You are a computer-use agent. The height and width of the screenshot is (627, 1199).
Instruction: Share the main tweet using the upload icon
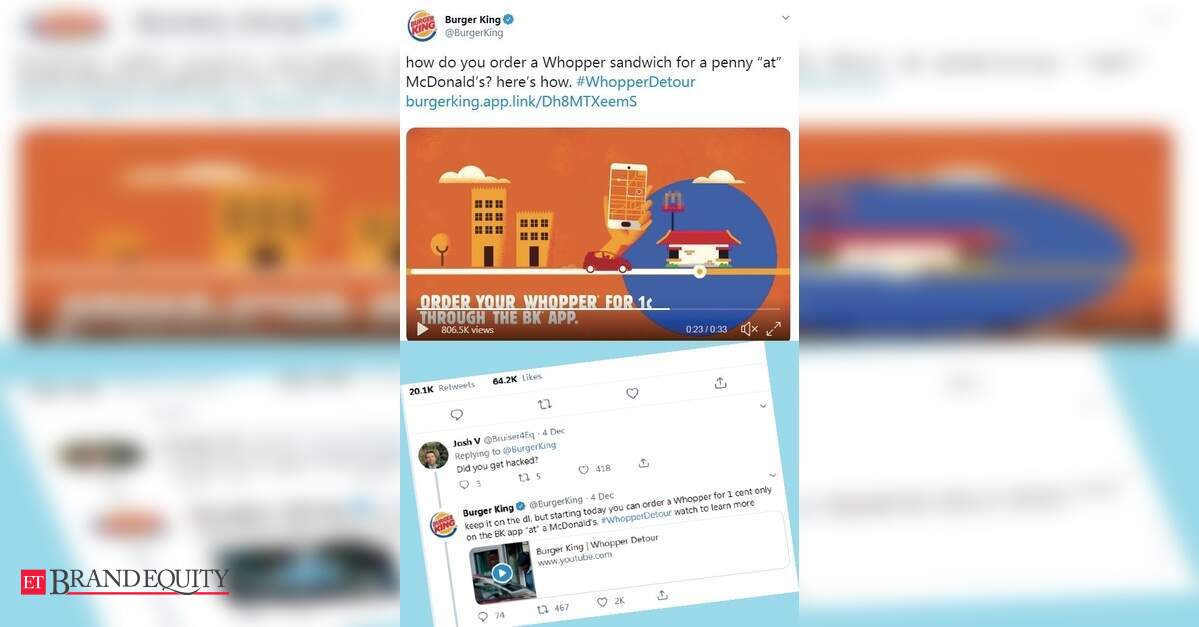click(x=720, y=382)
